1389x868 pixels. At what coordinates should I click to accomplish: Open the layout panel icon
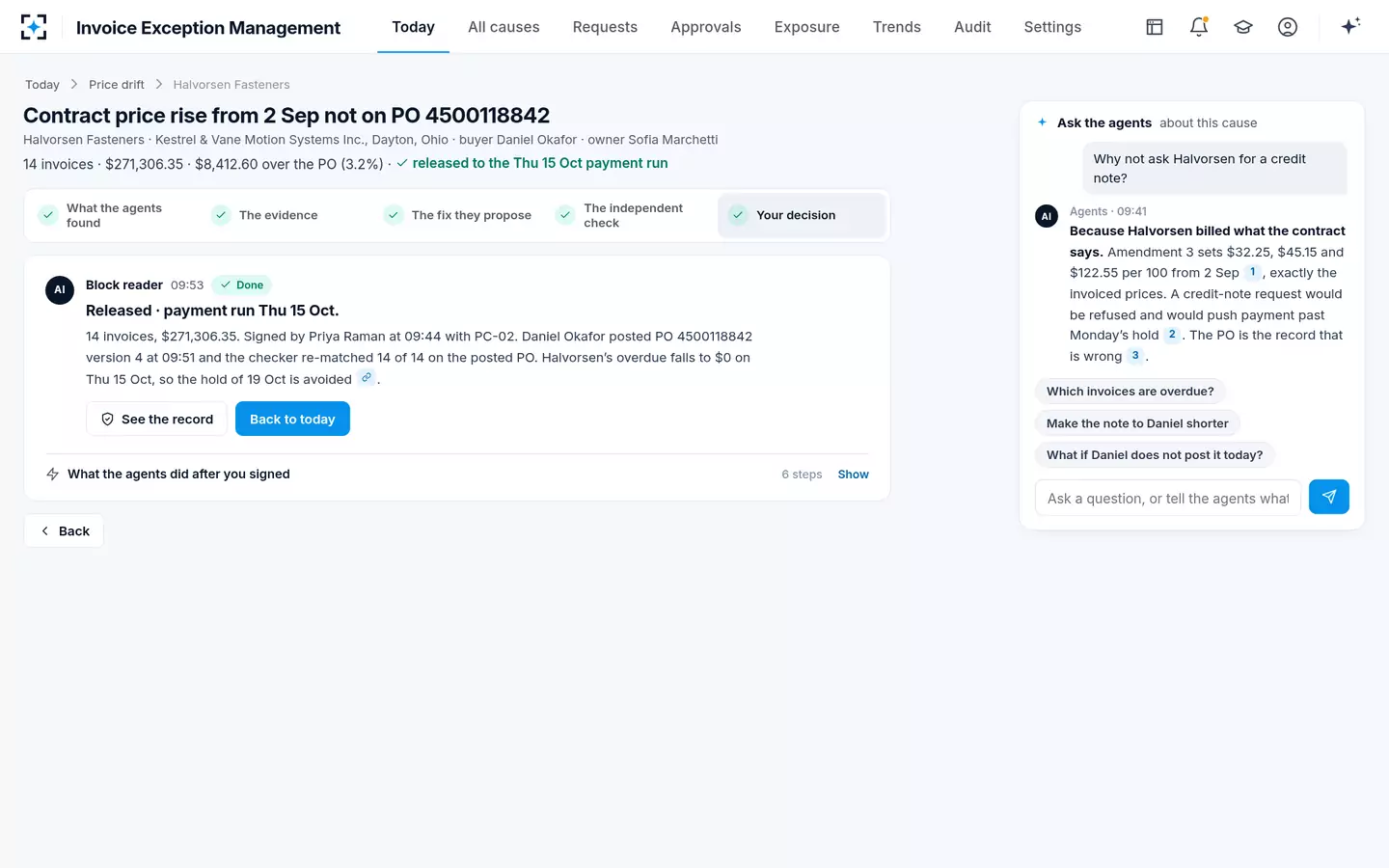(1155, 27)
